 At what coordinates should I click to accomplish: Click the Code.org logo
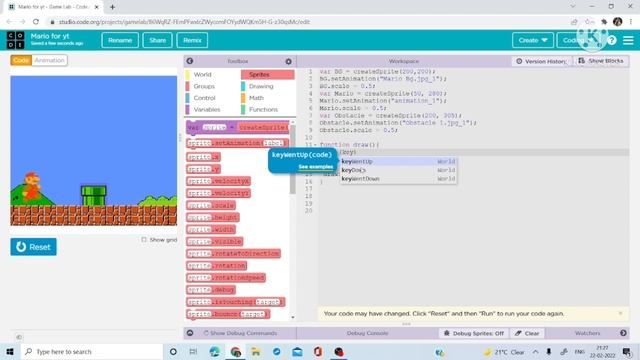16,40
